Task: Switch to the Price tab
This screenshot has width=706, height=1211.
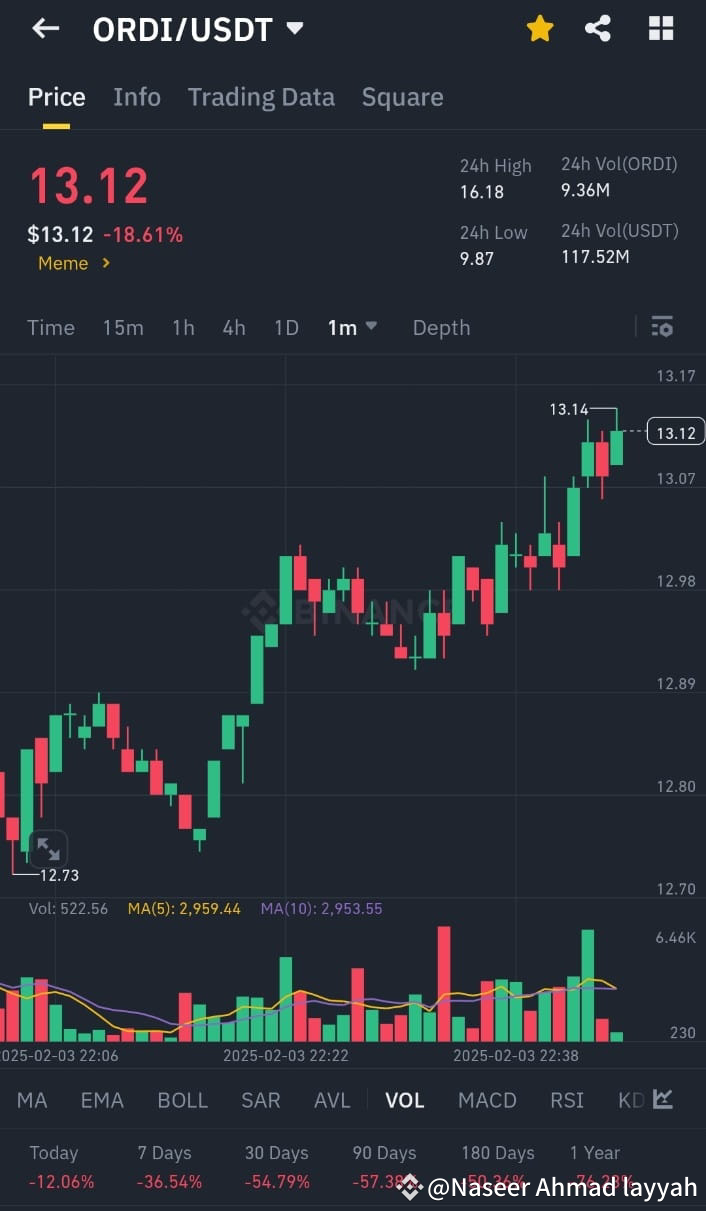Action: tap(56, 97)
